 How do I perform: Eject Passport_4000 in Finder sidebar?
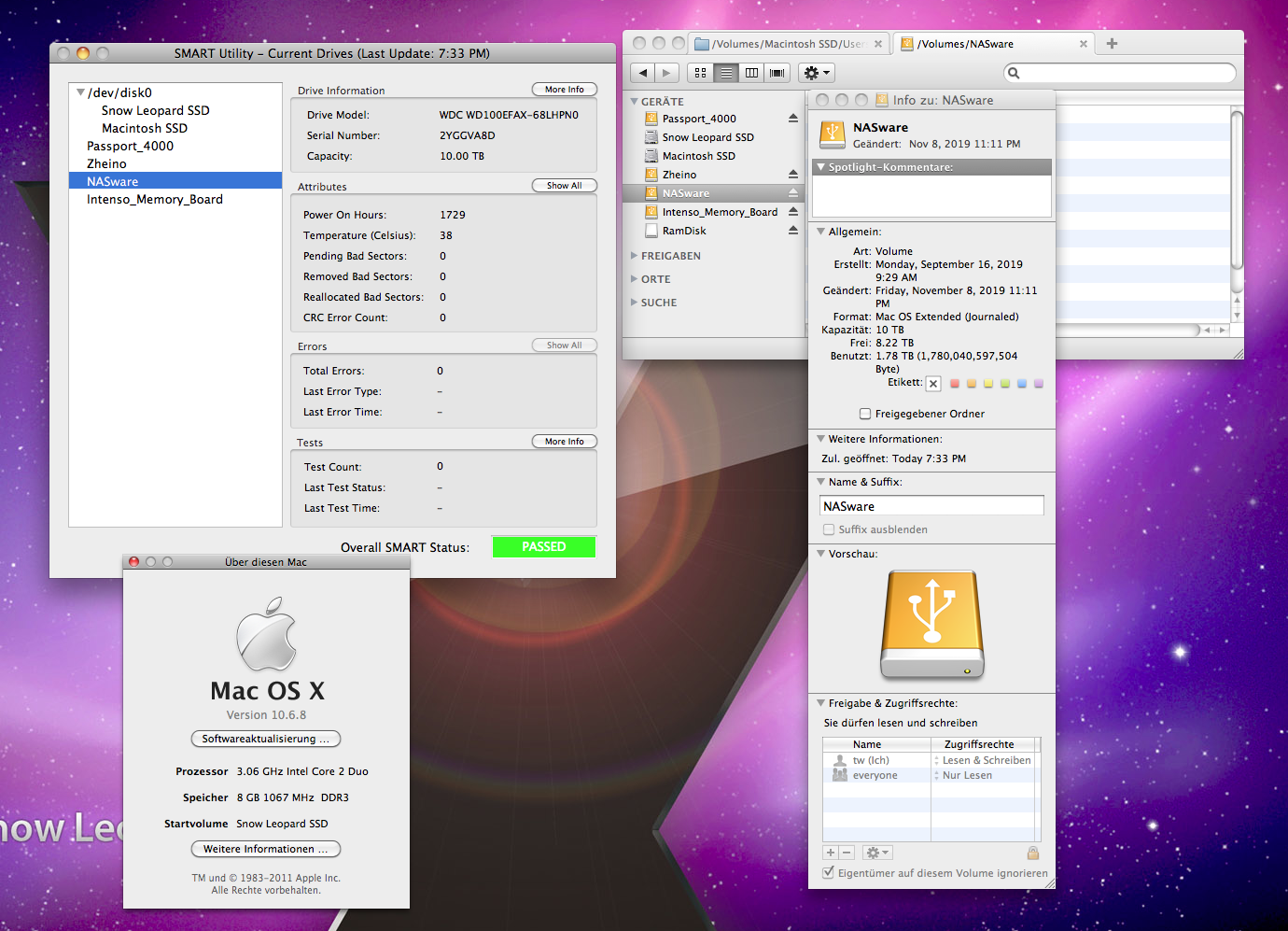(x=792, y=119)
